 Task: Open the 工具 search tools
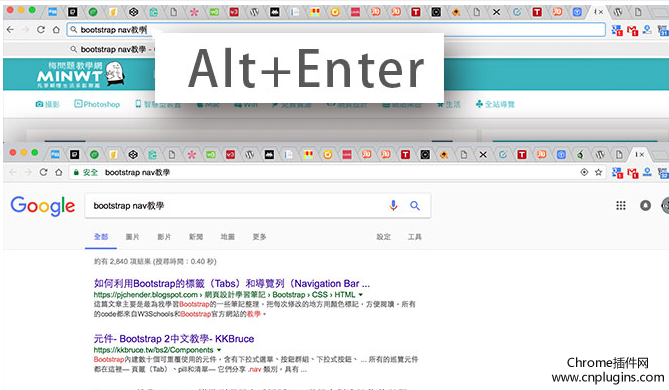pos(415,237)
